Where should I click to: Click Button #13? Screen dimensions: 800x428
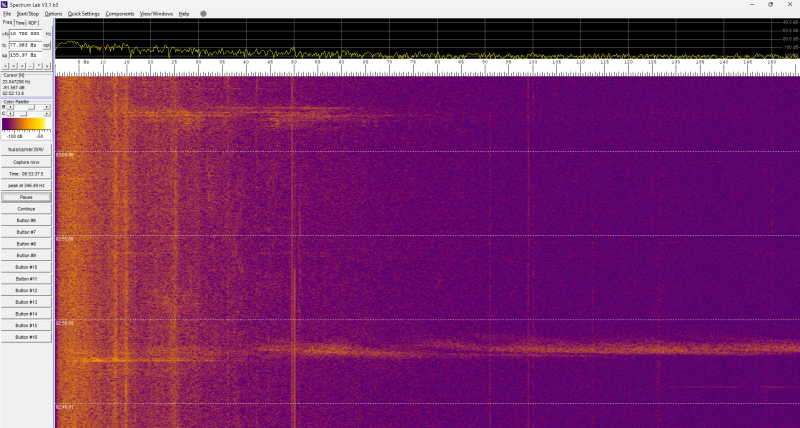tap(26, 302)
